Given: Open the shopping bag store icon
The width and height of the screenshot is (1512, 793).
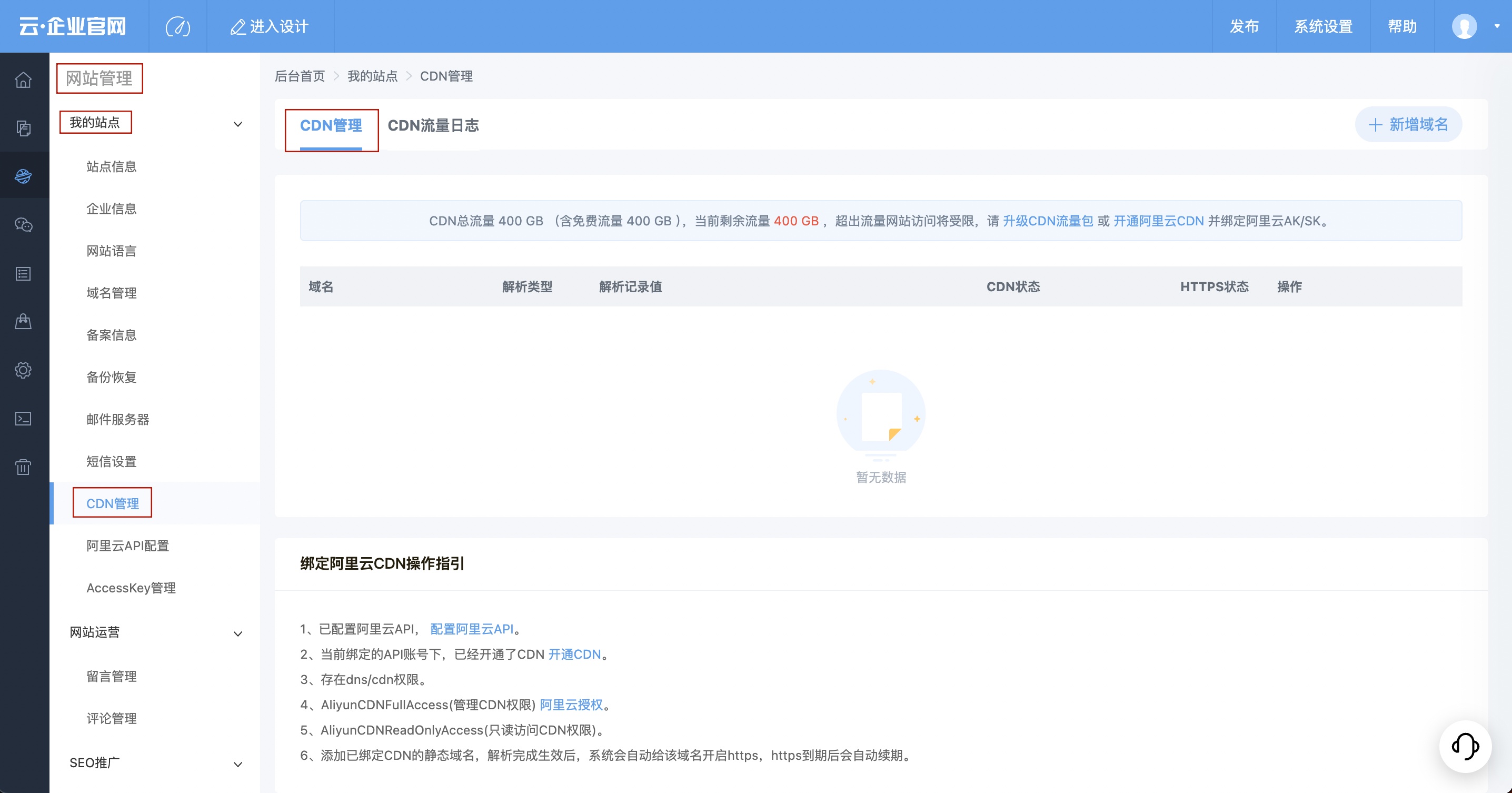Looking at the screenshot, I should [24, 322].
